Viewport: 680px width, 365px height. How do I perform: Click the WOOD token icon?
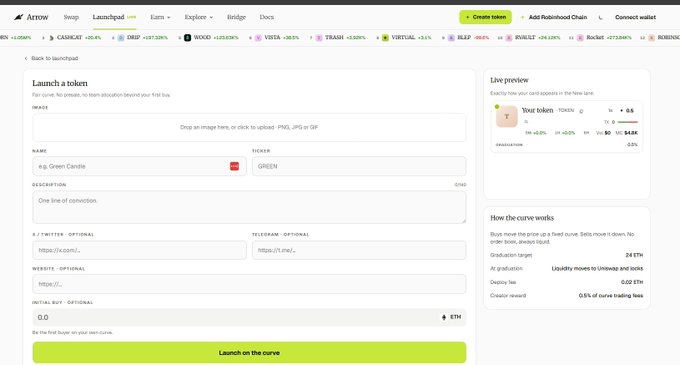coord(187,38)
